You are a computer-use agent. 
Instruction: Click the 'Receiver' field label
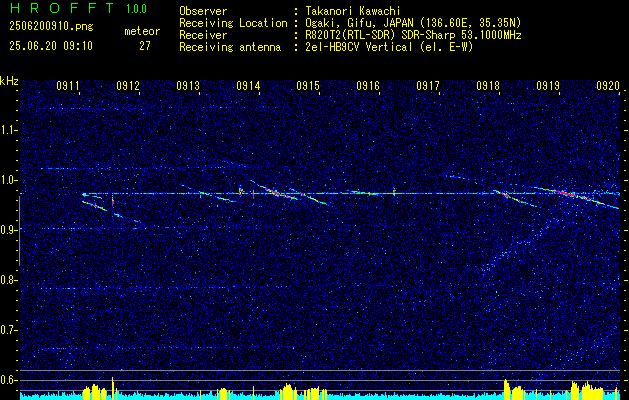coord(203,35)
